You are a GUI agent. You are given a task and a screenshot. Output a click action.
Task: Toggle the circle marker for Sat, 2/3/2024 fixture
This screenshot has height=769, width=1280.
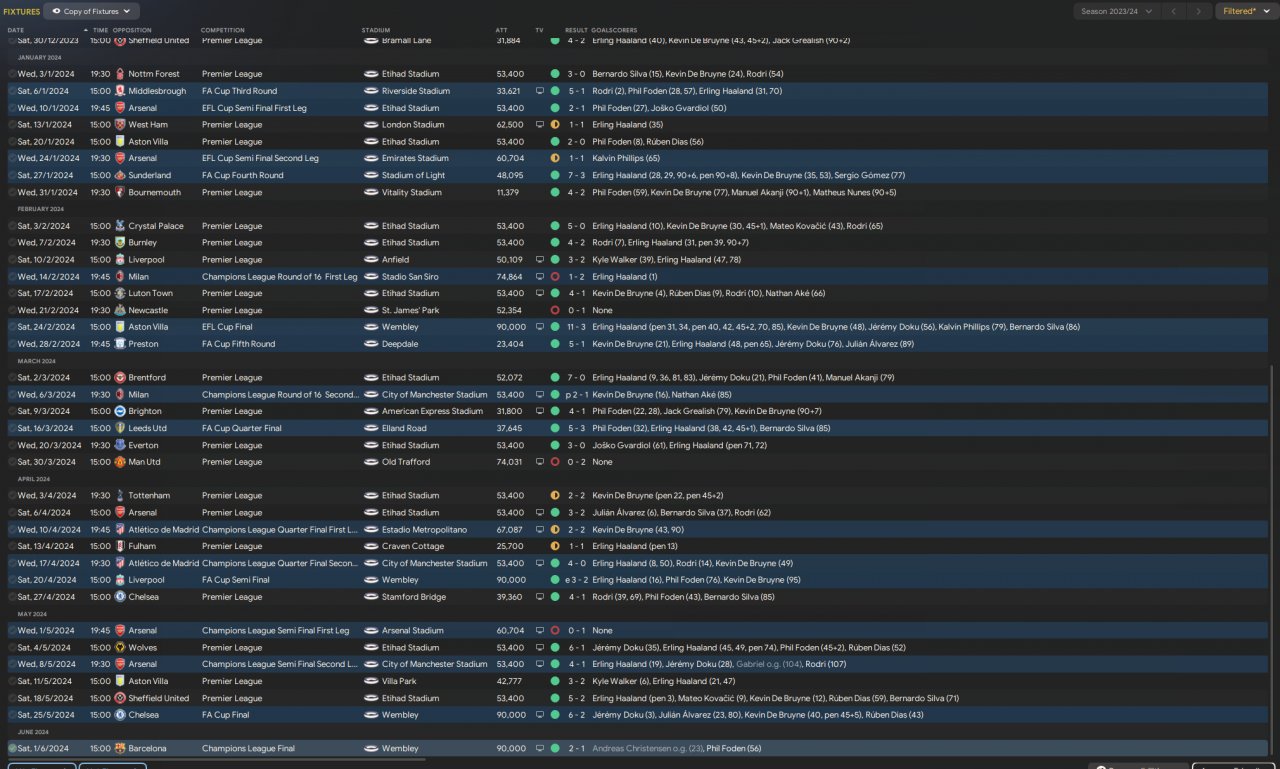click(13, 378)
